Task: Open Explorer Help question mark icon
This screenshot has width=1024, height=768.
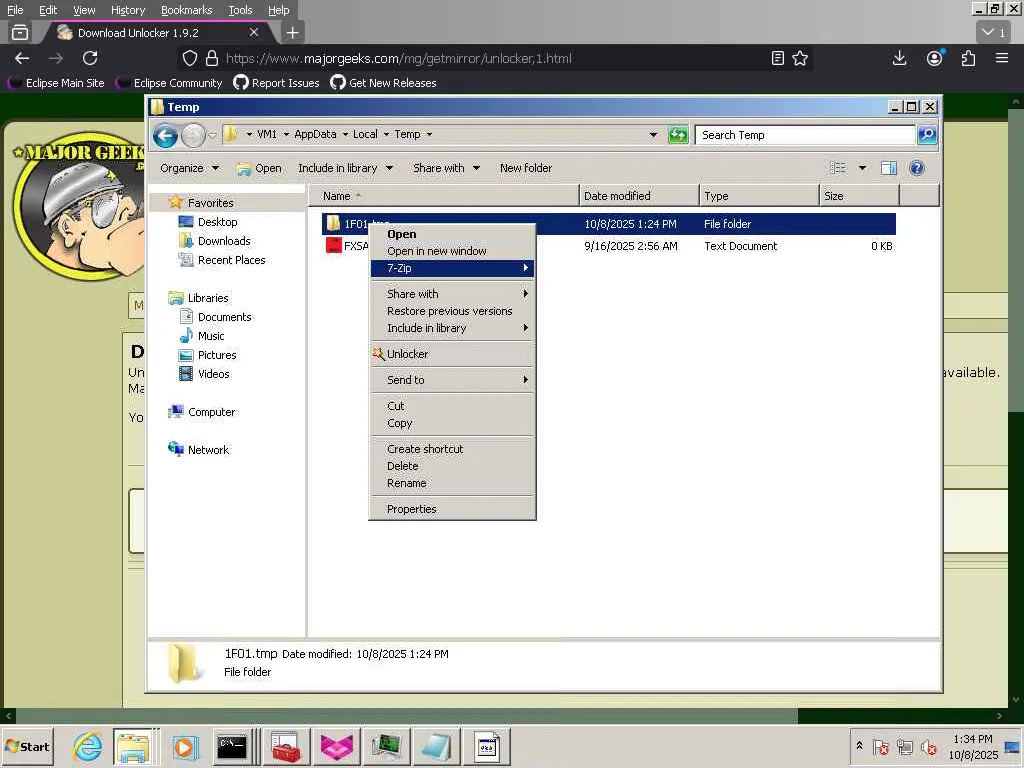Action: click(917, 168)
